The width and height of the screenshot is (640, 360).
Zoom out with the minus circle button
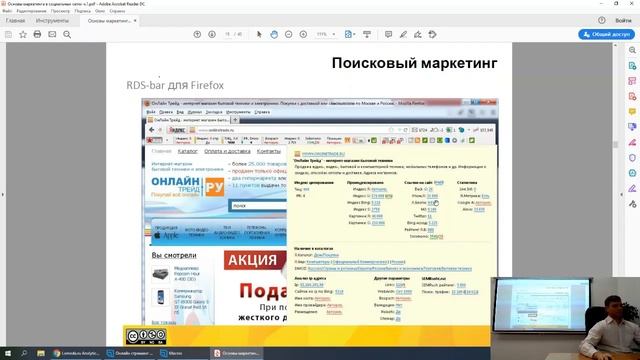tap(289, 34)
